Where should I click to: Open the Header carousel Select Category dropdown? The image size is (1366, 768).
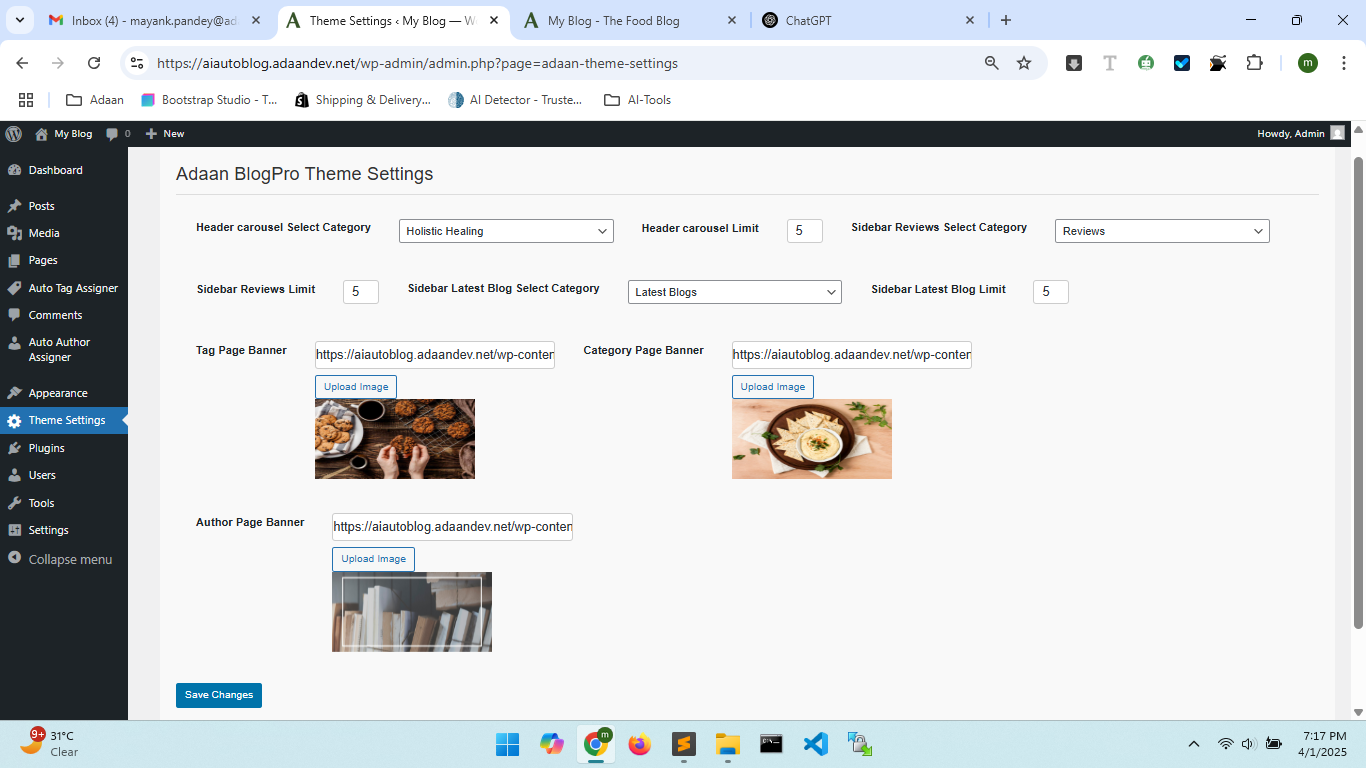pos(505,230)
